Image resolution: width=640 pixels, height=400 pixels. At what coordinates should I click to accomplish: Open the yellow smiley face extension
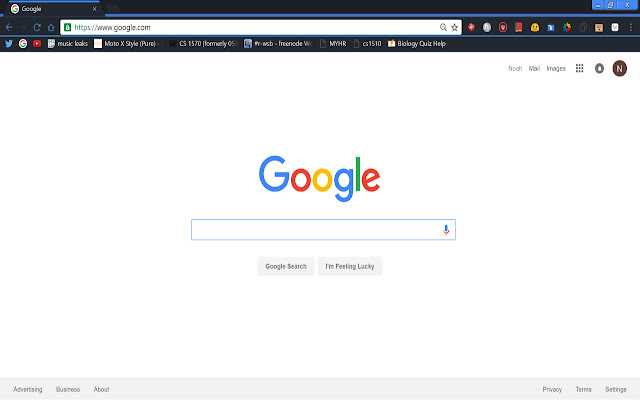(535, 27)
